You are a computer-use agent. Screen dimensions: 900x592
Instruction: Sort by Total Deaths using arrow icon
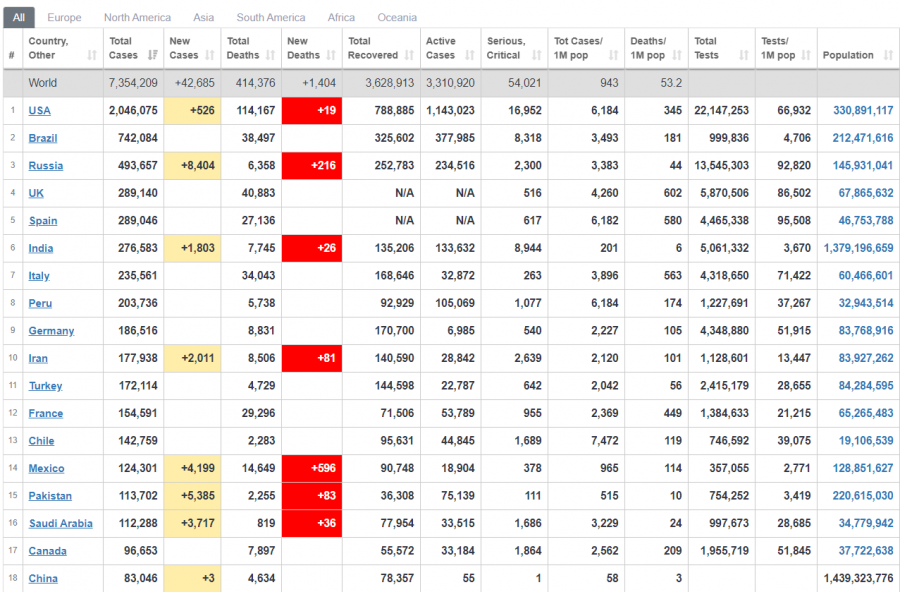pos(270,55)
